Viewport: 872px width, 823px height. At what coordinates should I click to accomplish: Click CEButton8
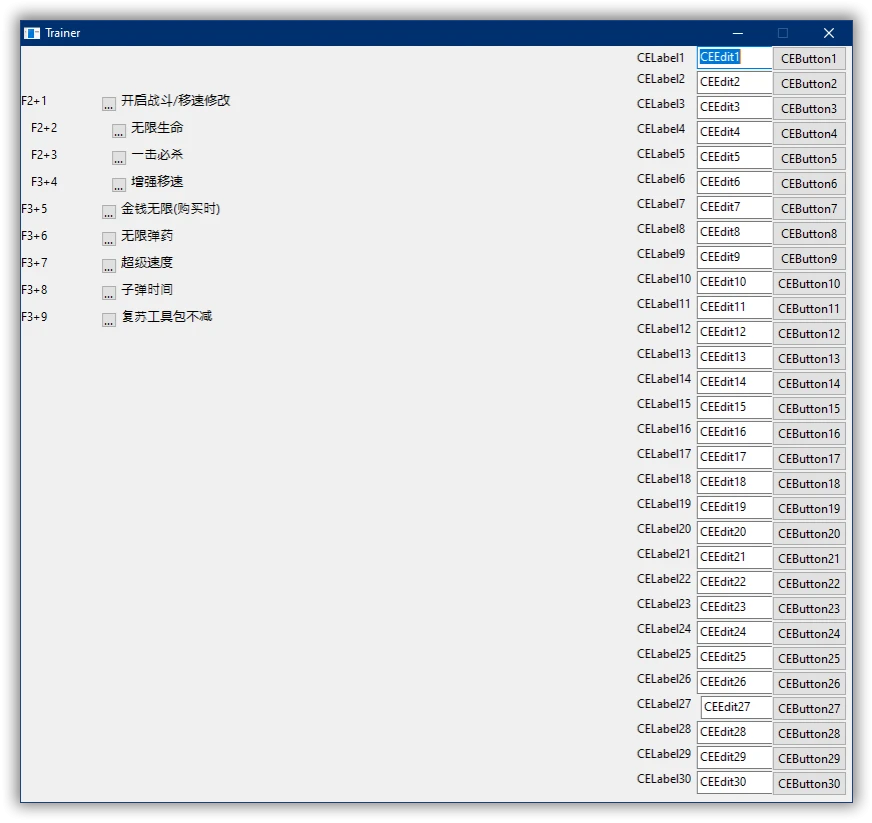pyautogui.click(x=809, y=234)
